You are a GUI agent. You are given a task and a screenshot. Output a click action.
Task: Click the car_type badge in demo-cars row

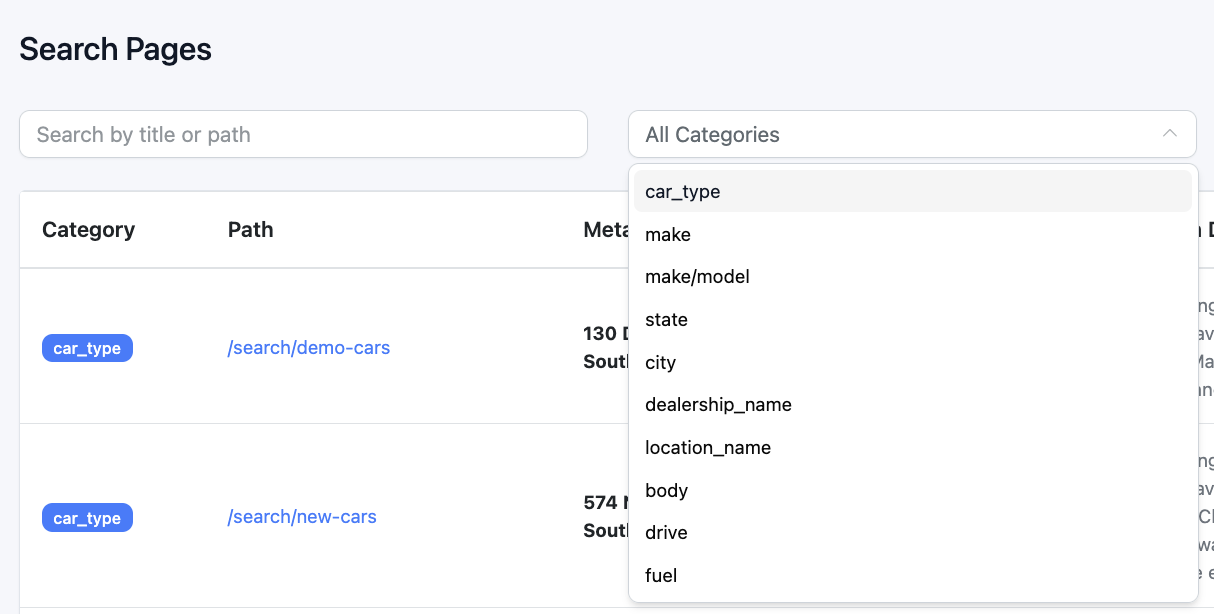click(87, 348)
